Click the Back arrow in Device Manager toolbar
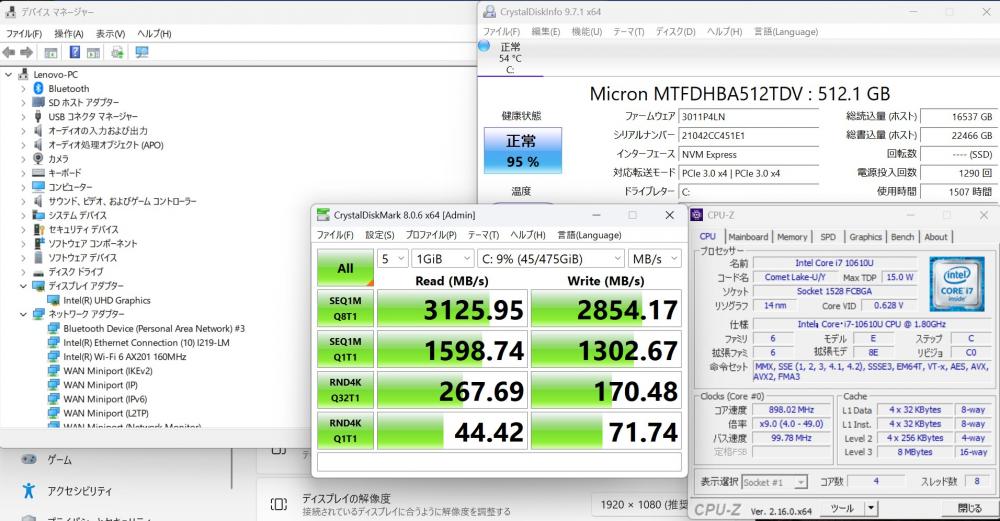1000x521 pixels. coord(9,52)
